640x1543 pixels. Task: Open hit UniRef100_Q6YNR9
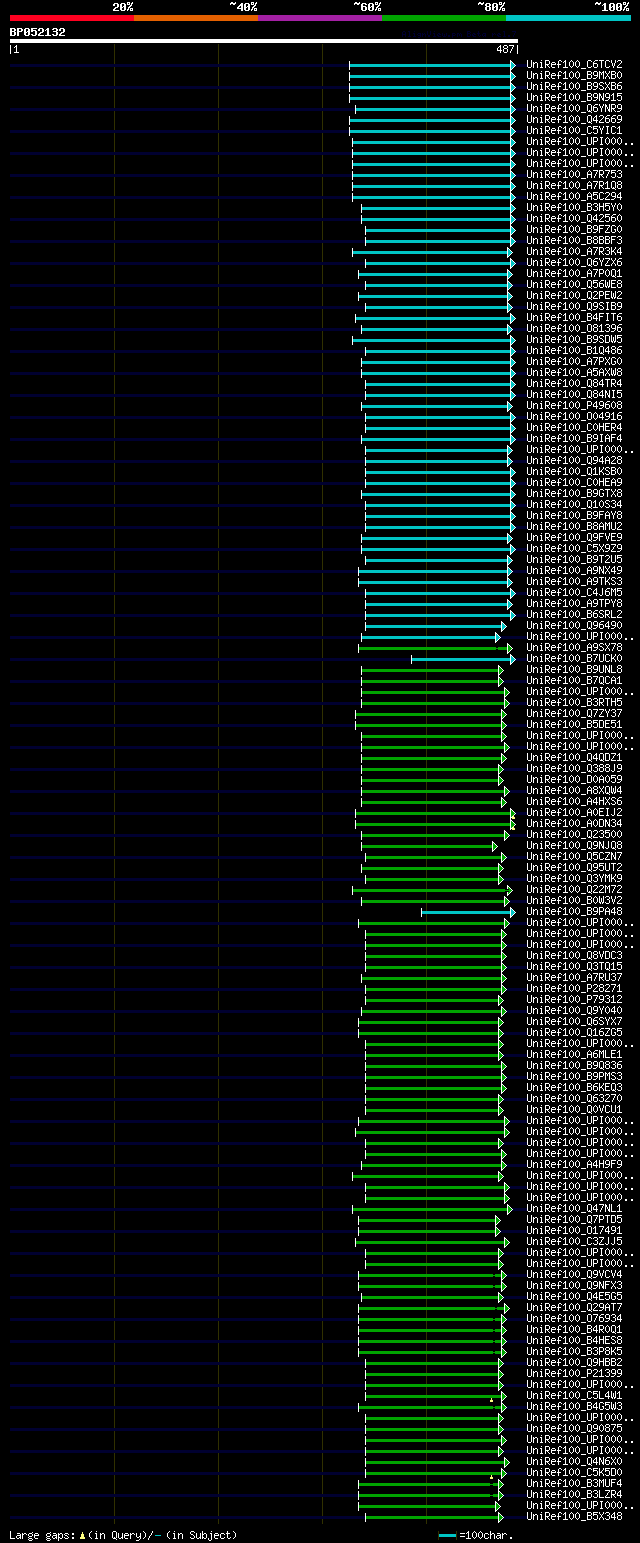click(574, 108)
